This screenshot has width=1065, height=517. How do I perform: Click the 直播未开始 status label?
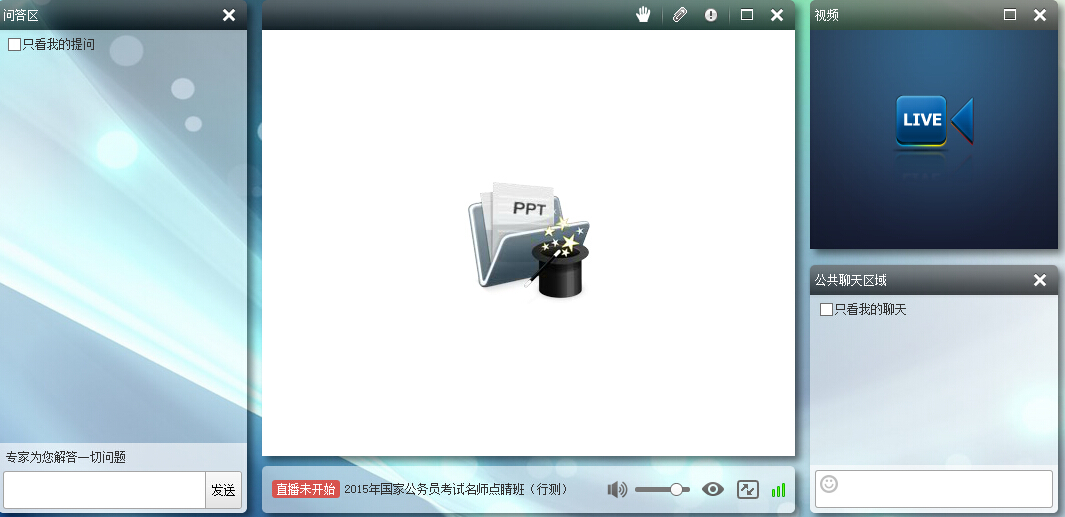click(x=306, y=489)
